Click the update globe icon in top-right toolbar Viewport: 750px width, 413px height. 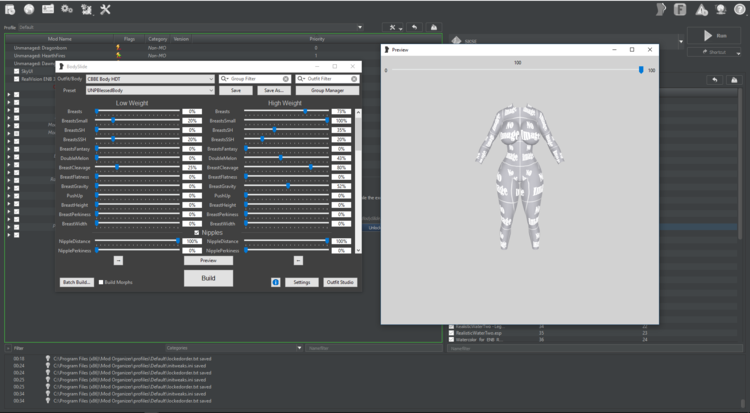(x=721, y=9)
